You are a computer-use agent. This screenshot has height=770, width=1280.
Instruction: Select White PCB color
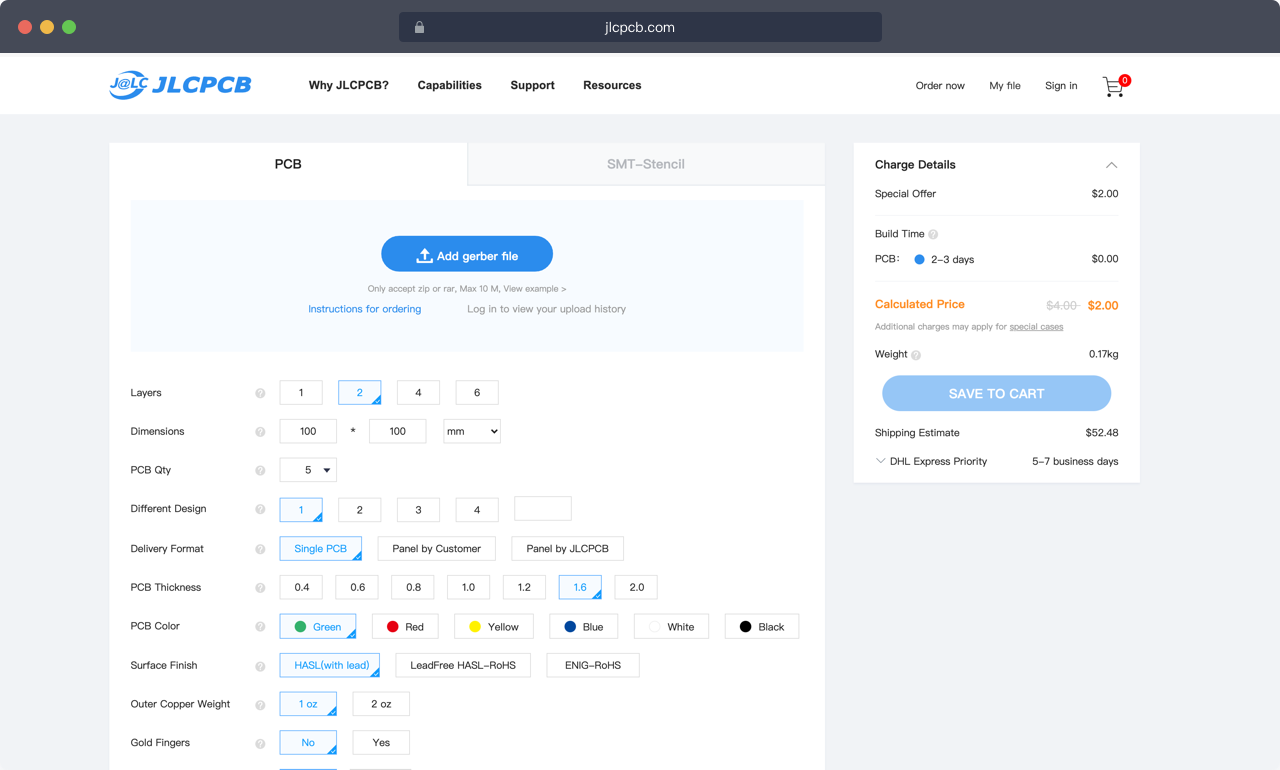point(671,626)
